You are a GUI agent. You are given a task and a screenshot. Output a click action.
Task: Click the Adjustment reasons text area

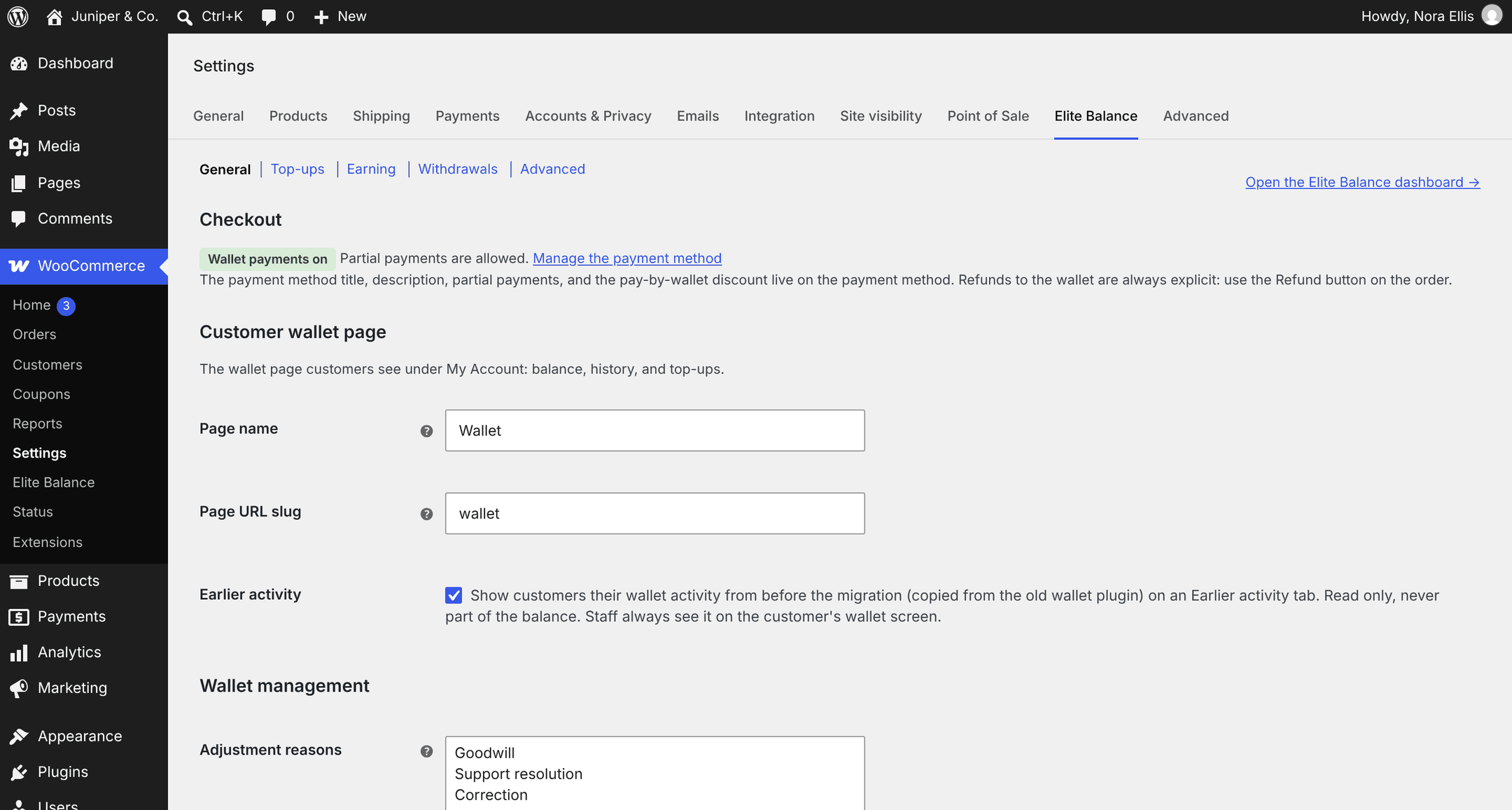[655, 773]
